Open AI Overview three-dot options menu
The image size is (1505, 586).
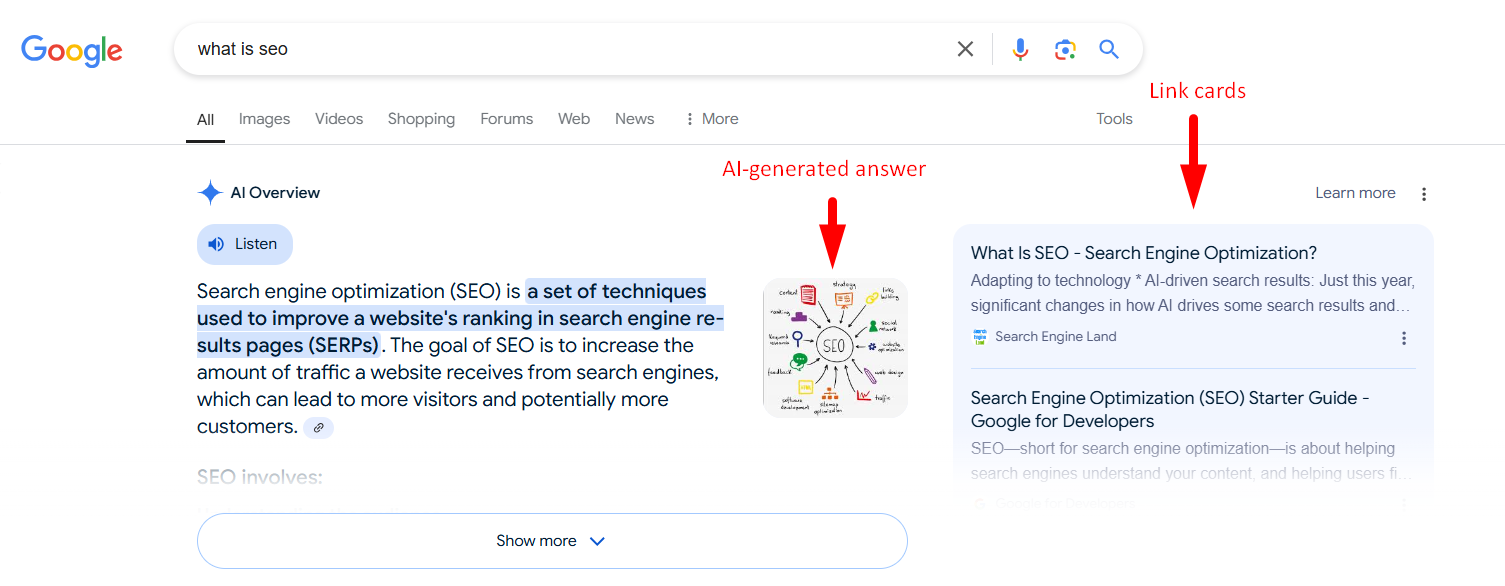tap(1425, 194)
